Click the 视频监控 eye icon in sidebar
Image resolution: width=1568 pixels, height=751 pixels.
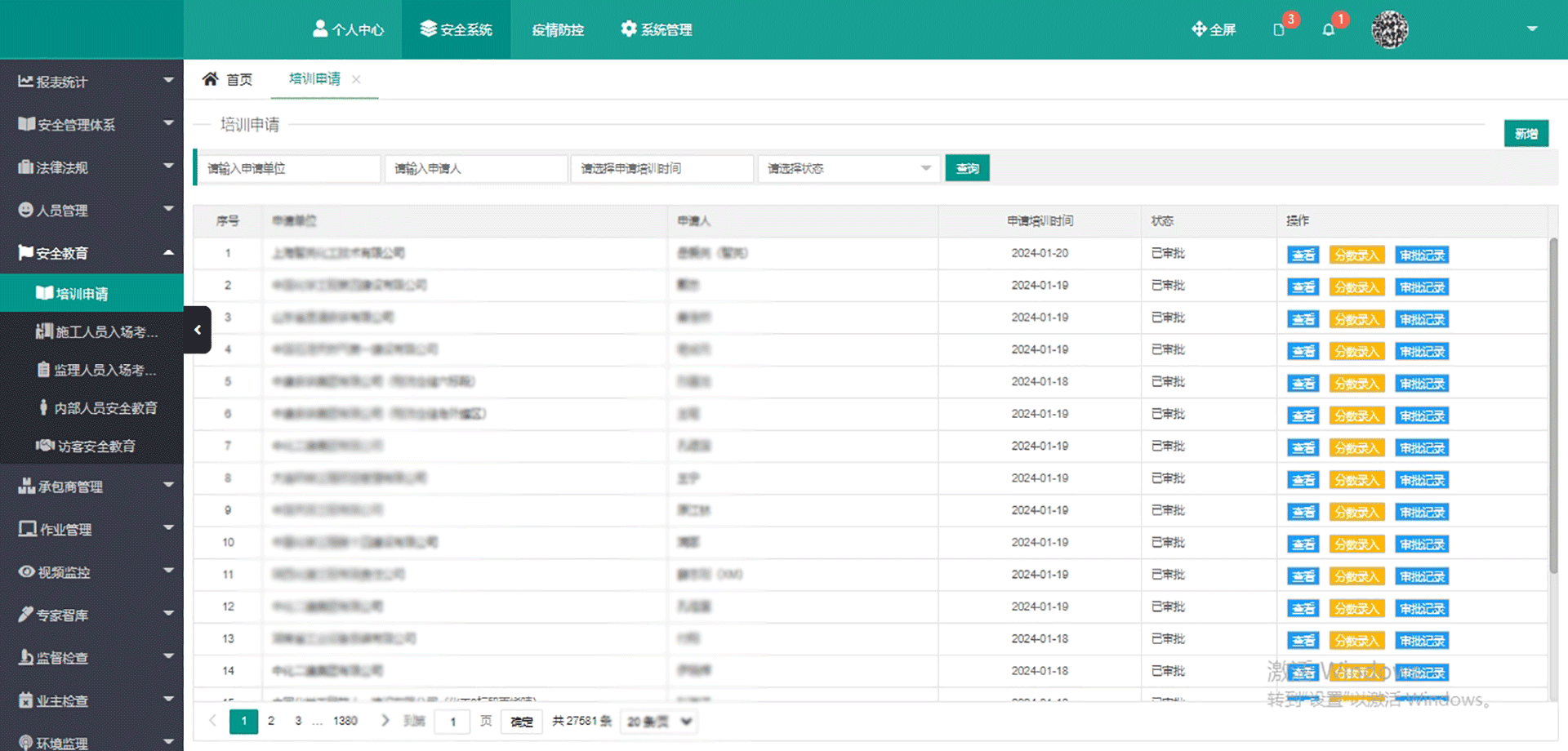tap(27, 571)
